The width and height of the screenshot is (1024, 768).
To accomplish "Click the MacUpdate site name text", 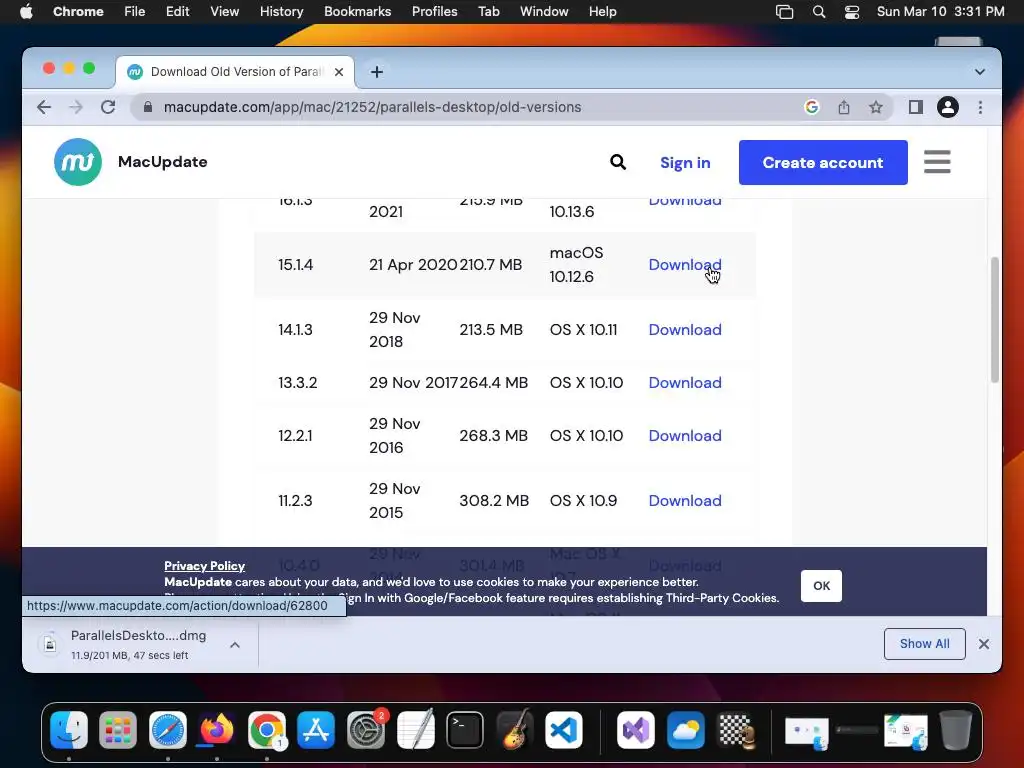I will click(x=163, y=162).
